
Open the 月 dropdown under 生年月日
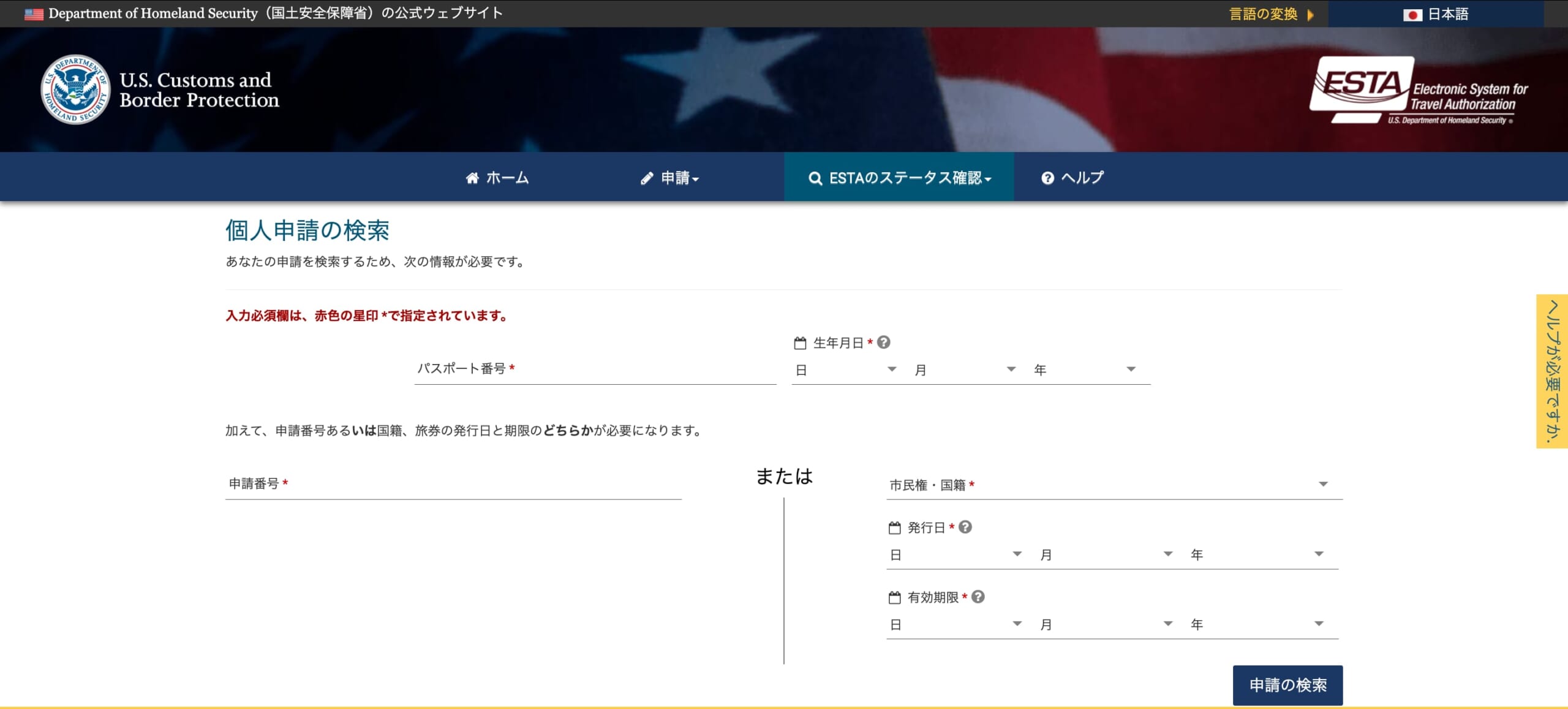(x=967, y=369)
